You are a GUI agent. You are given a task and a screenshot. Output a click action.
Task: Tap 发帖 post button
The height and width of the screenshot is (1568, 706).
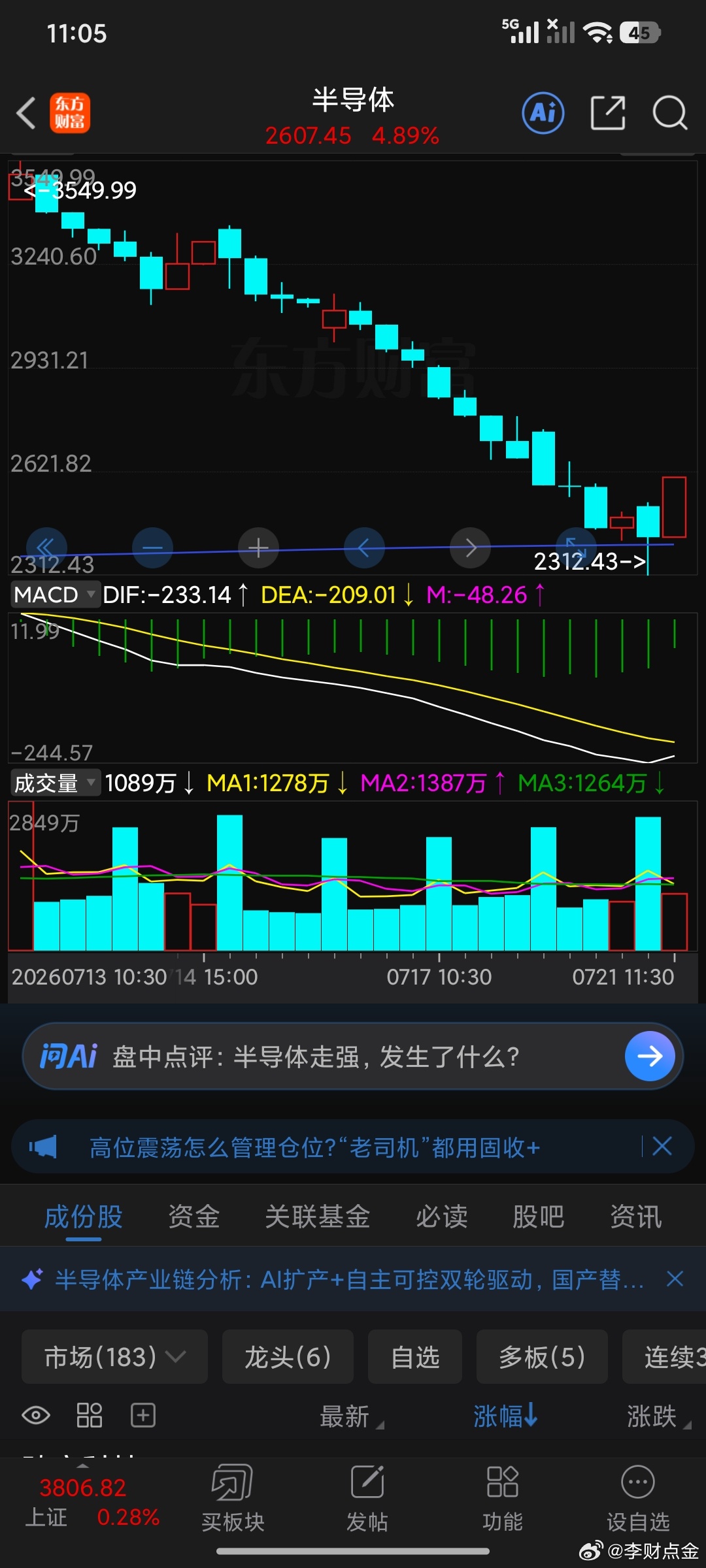click(x=367, y=1499)
